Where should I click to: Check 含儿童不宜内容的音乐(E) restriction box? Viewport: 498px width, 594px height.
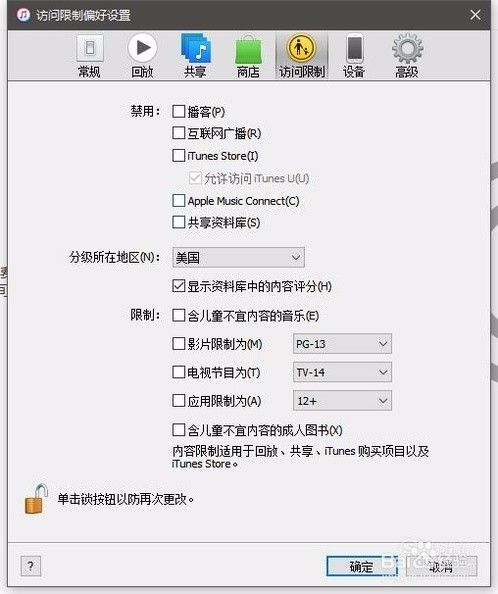point(178,315)
